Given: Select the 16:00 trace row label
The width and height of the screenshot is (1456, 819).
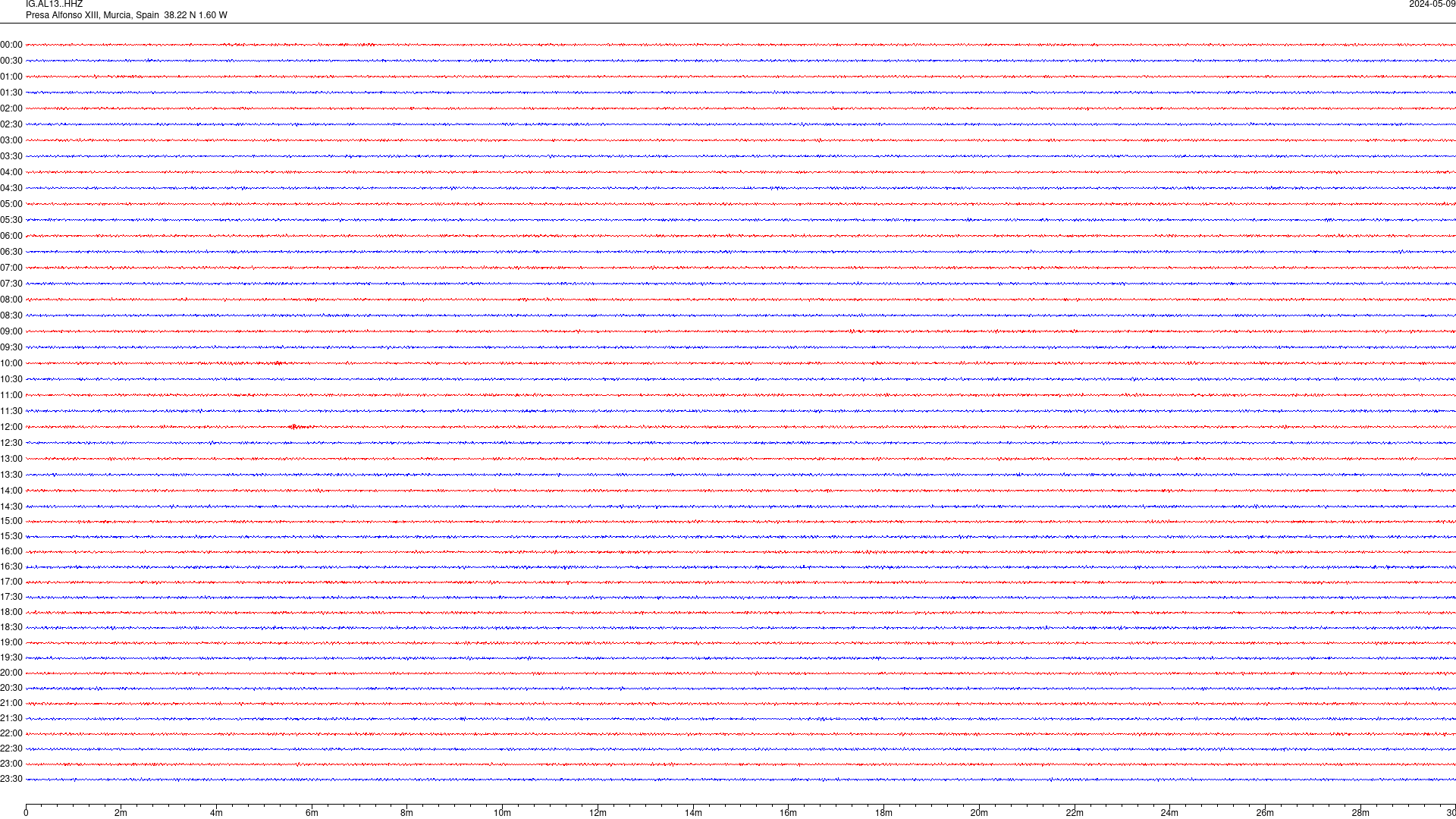Looking at the screenshot, I should click(11, 551).
